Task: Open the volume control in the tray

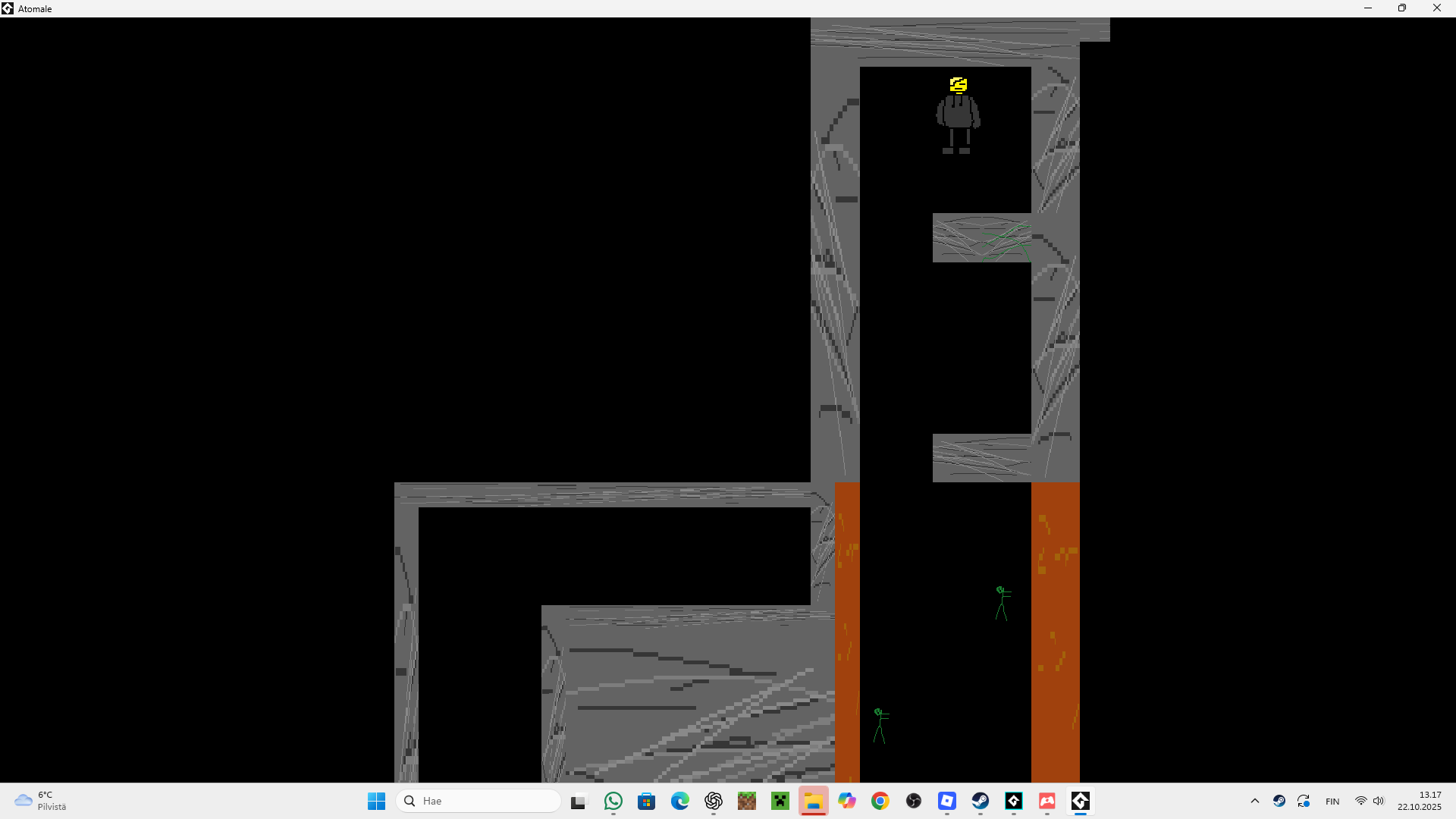Action: (1379, 801)
